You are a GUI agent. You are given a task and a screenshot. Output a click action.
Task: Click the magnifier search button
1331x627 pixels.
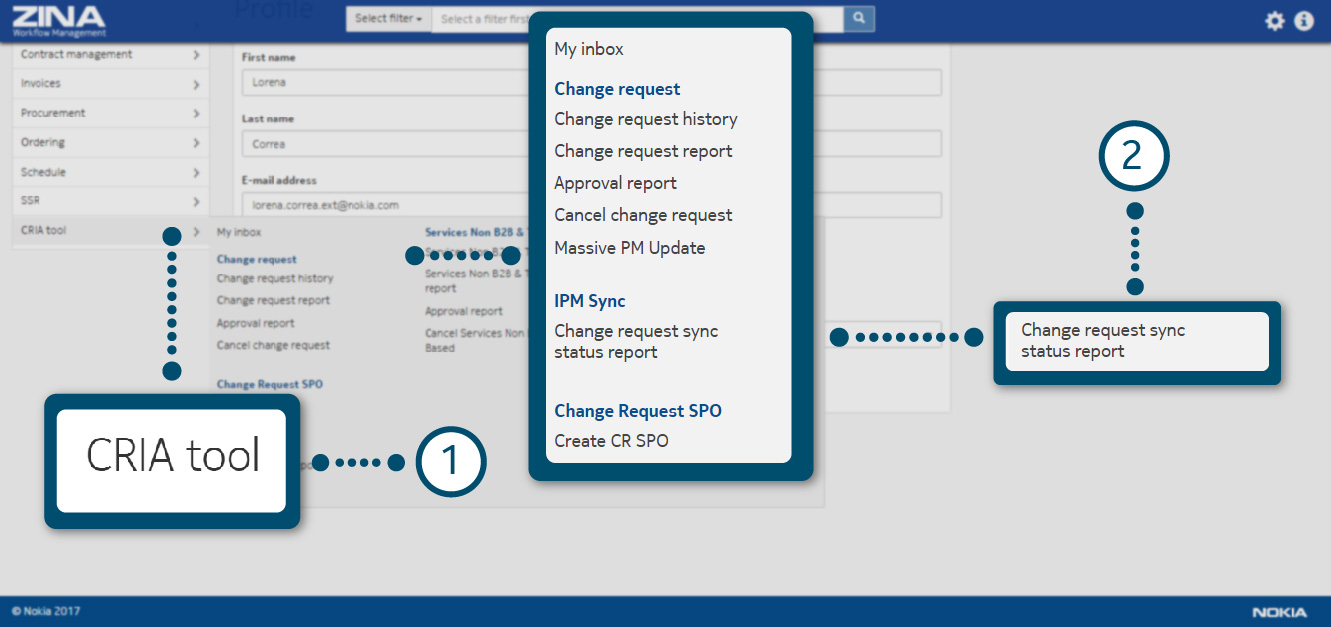(x=859, y=18)
